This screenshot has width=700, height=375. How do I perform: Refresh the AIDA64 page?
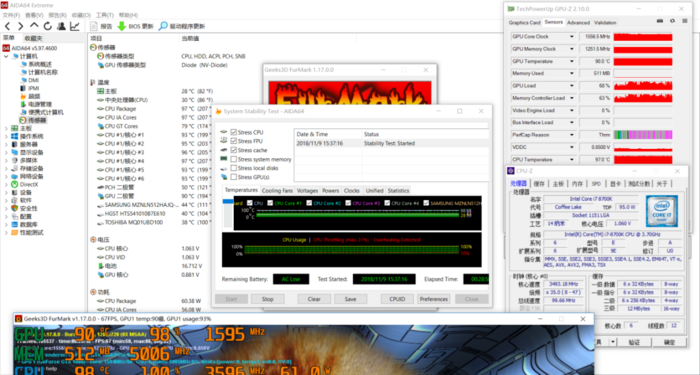47,26
